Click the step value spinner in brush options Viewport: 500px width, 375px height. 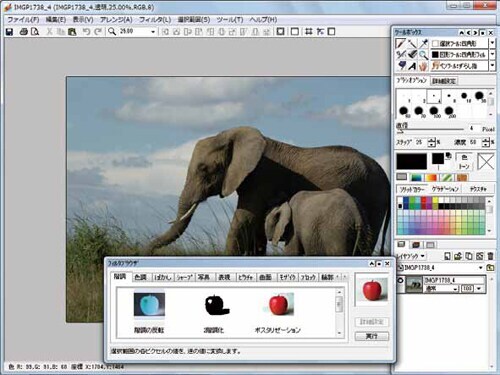pyautogui.click(x=431, y=142)
